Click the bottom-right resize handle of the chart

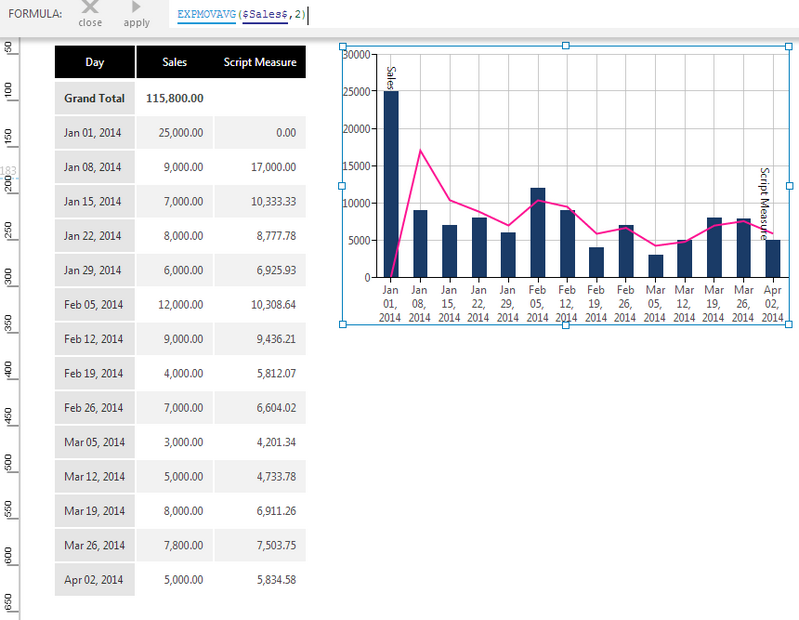point(789,324)
